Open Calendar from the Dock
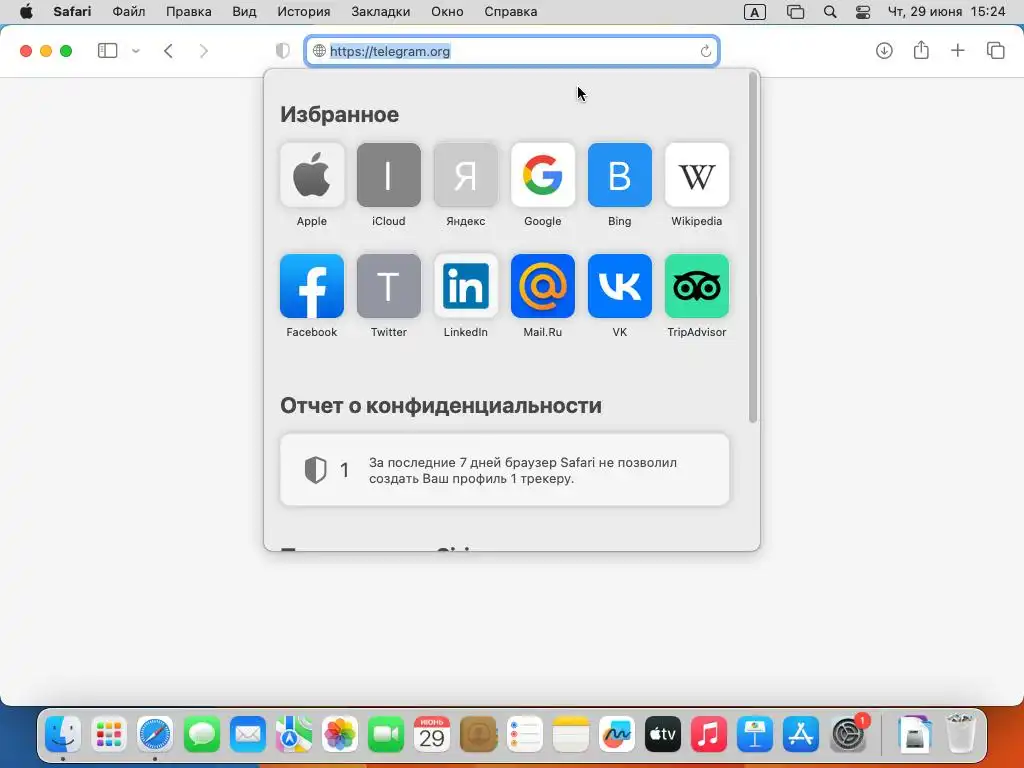The height and width of the screenshot is (768, 1024). (x=432, y=735)
